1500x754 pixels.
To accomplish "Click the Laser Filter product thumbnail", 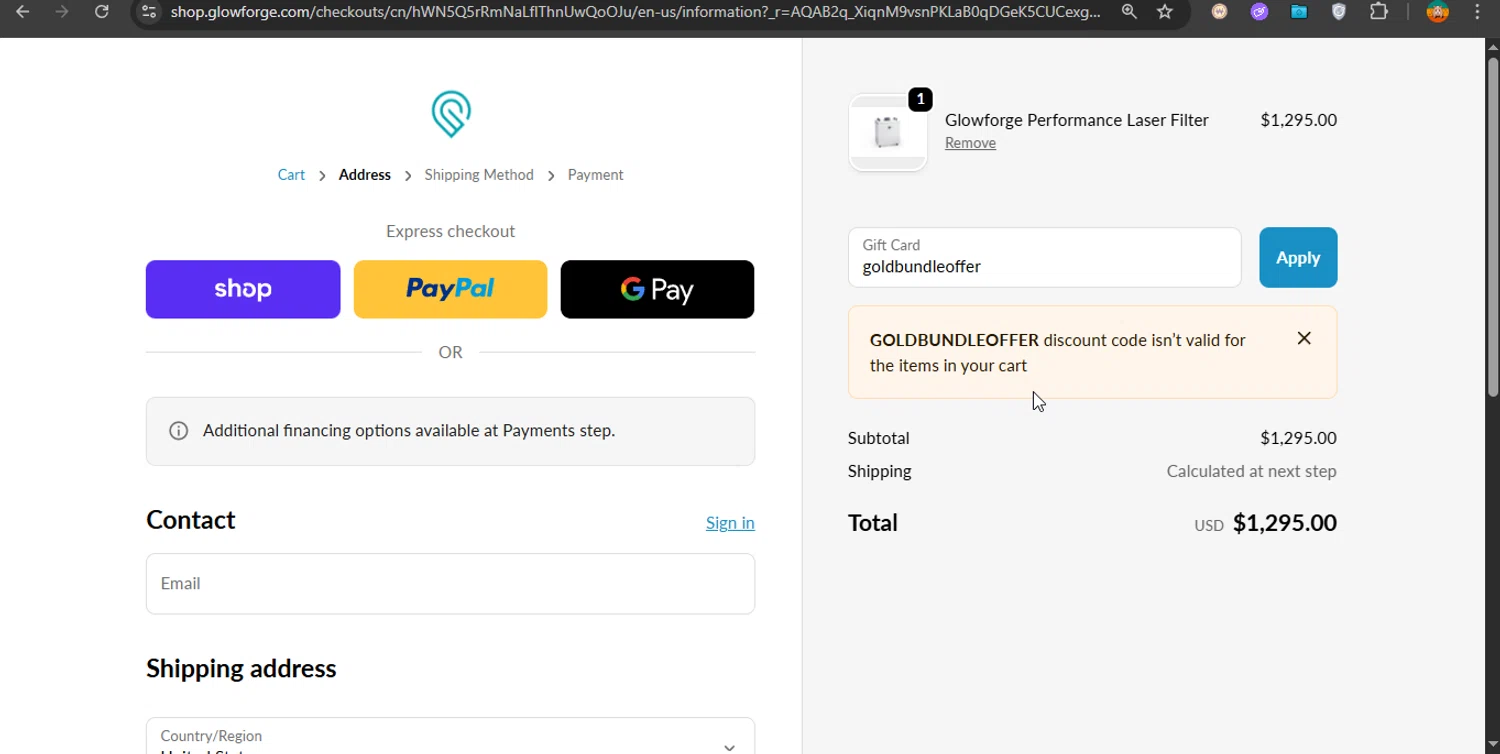I will [x=888, y=133].
